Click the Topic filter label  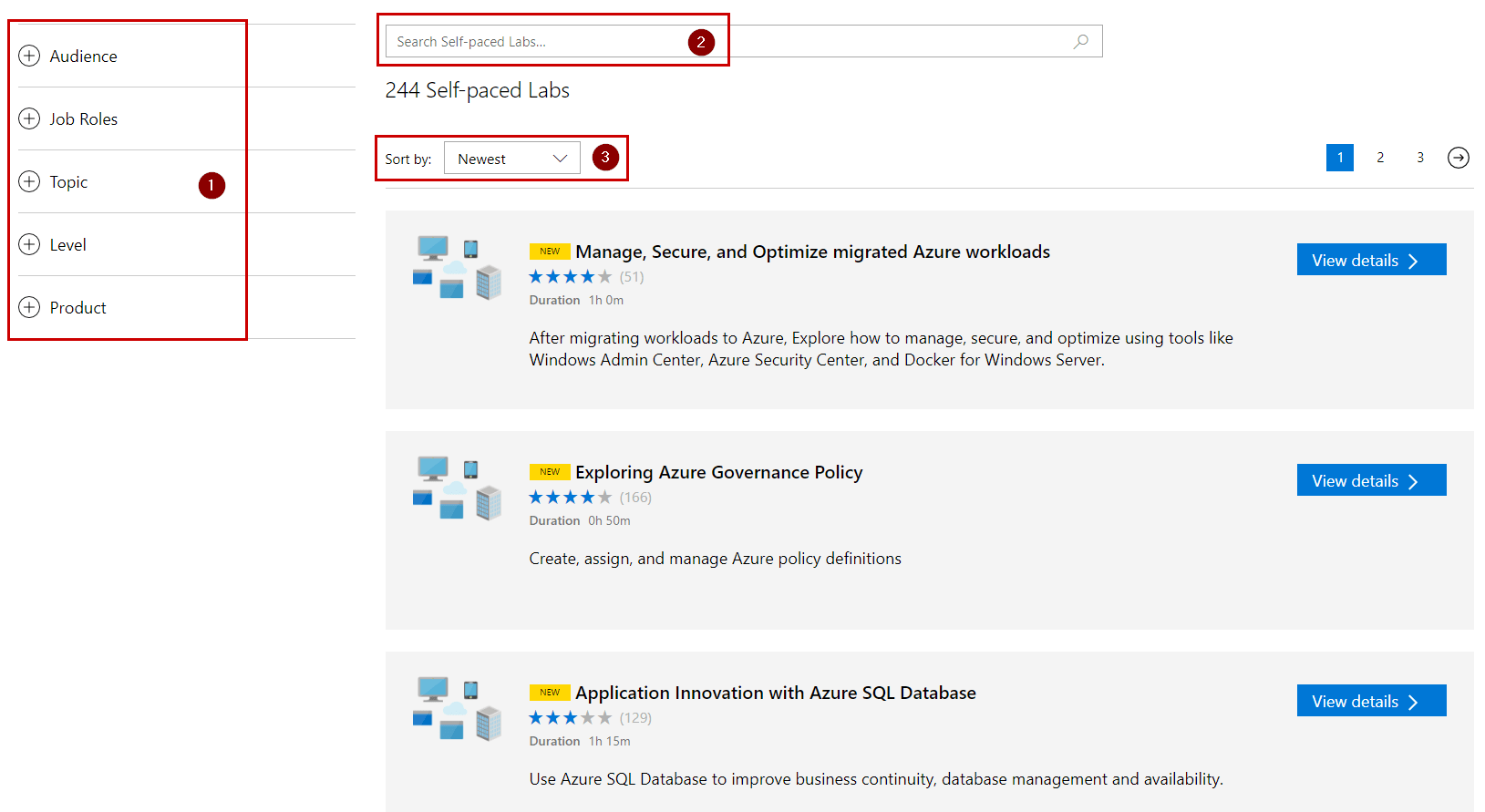[68, 182]
